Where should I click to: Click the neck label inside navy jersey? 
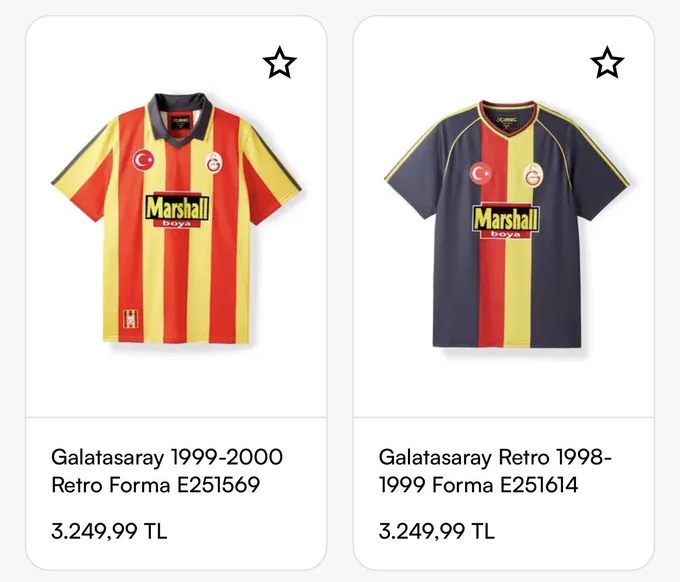506,121
